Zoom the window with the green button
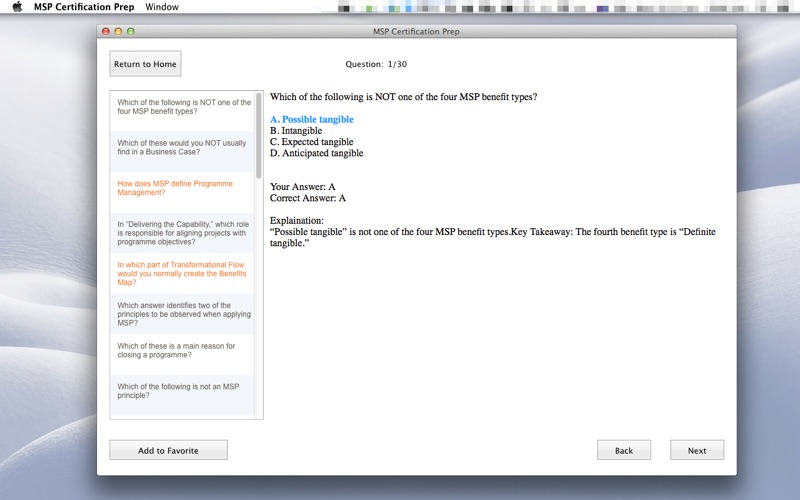This screenshot has width=800, height=500. click(x=131, y=31)
